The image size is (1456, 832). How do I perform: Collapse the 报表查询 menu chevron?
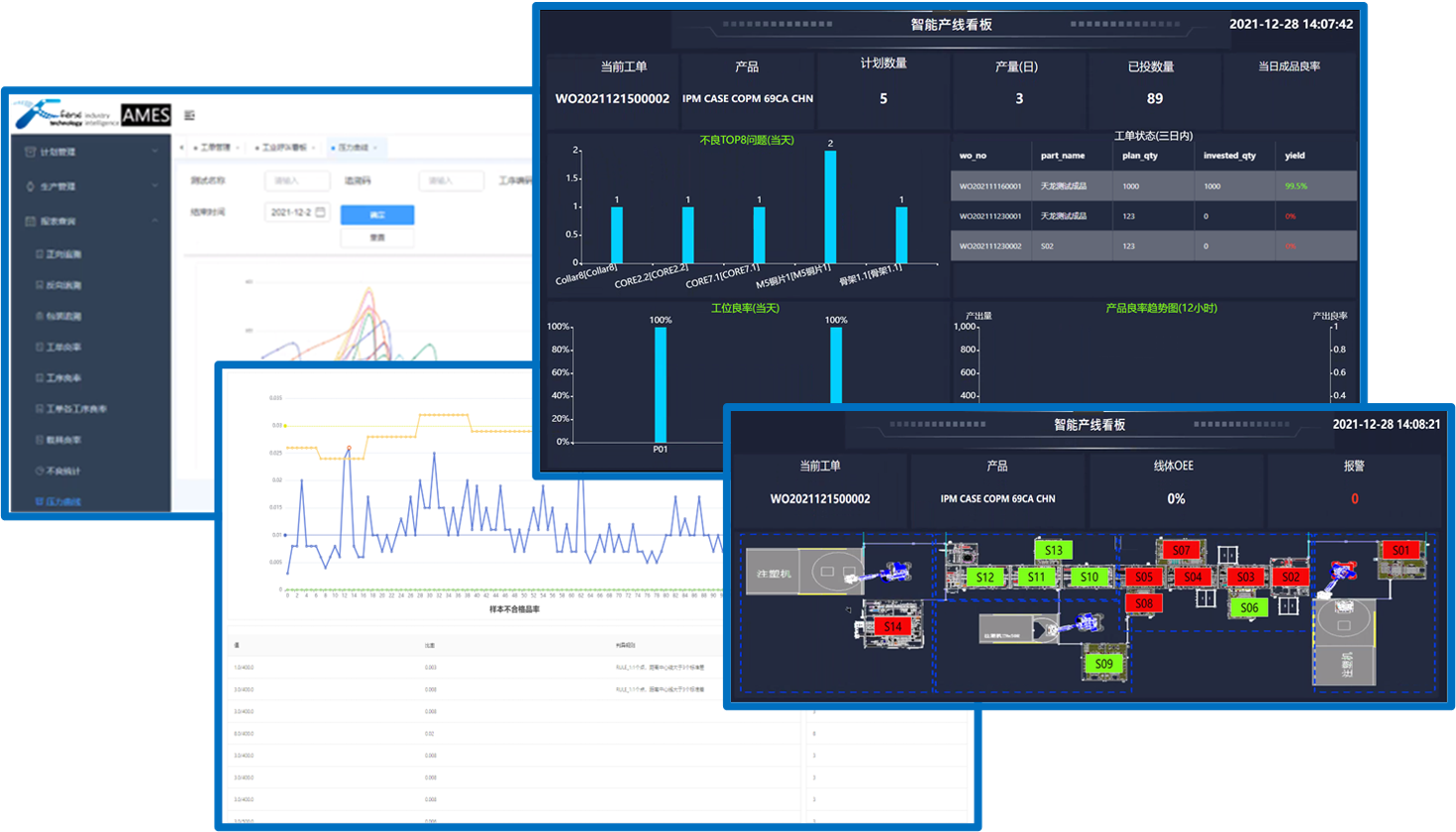[155, 221]
